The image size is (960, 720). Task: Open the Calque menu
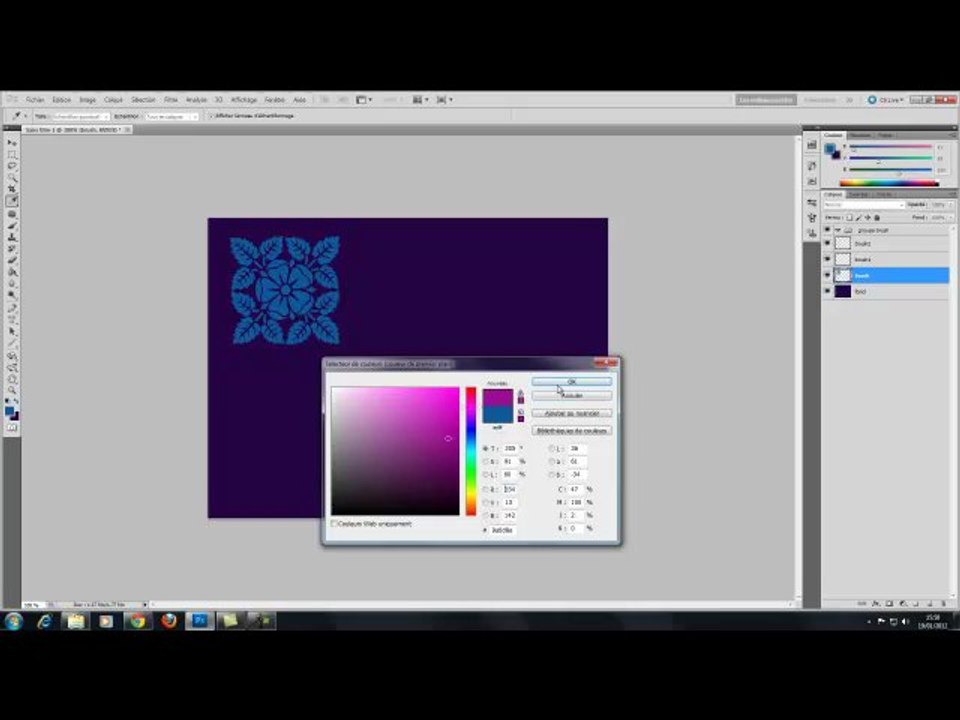pyautogui.click(x=113, y=99)
